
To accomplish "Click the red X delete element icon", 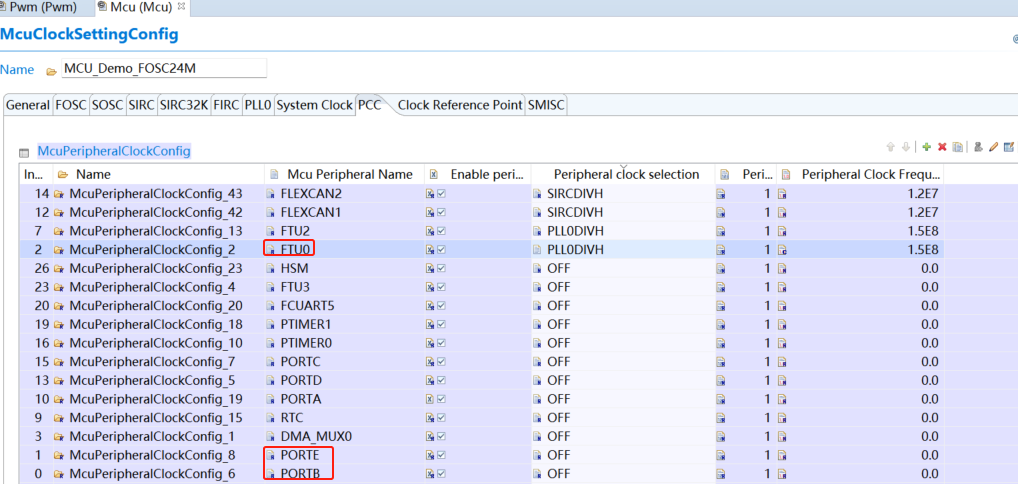I will [942, 148].
